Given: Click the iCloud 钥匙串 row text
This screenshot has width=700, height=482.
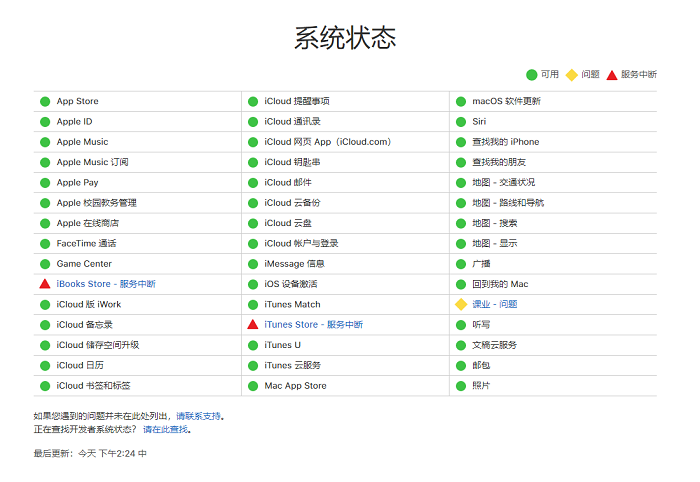Looking at the screenshot, I should tap(292, 162).
